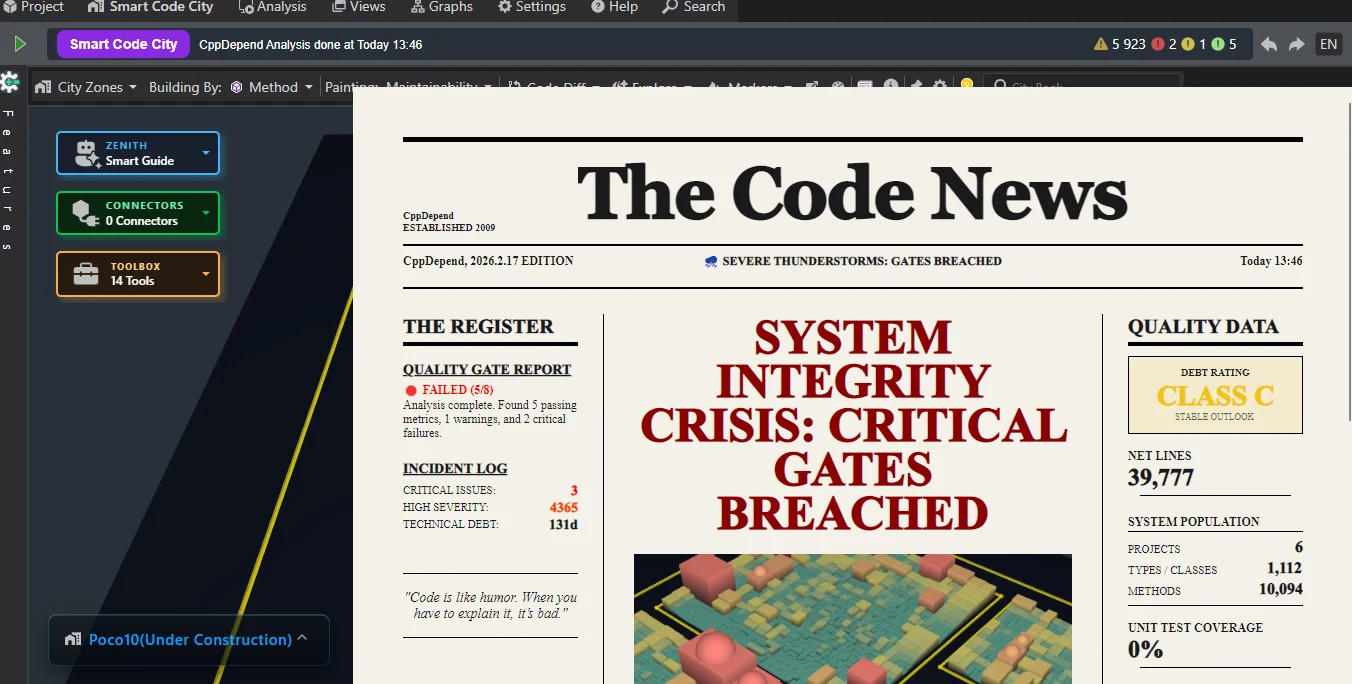Open the Project menu
1352x684 pixels.
[34, 7]
